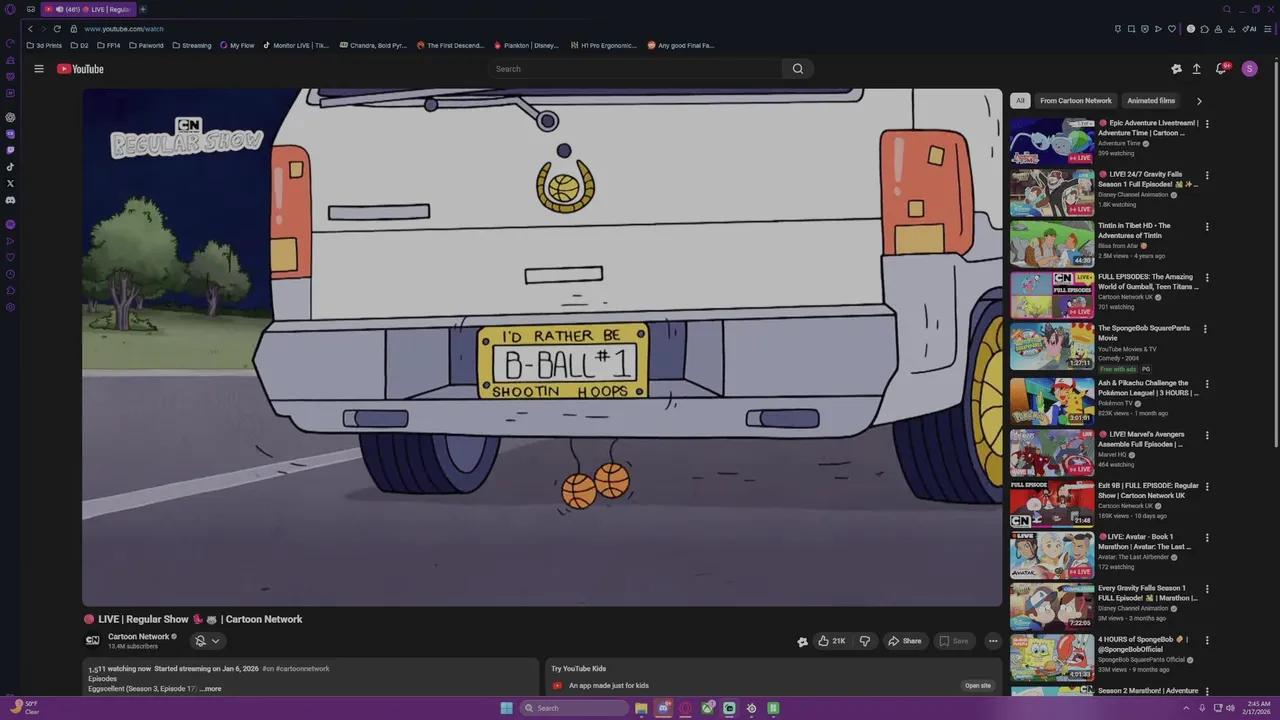Expand the description with ...more
Screen dimensions: 1280x720
pyautogui.click(x=210, y=689)
